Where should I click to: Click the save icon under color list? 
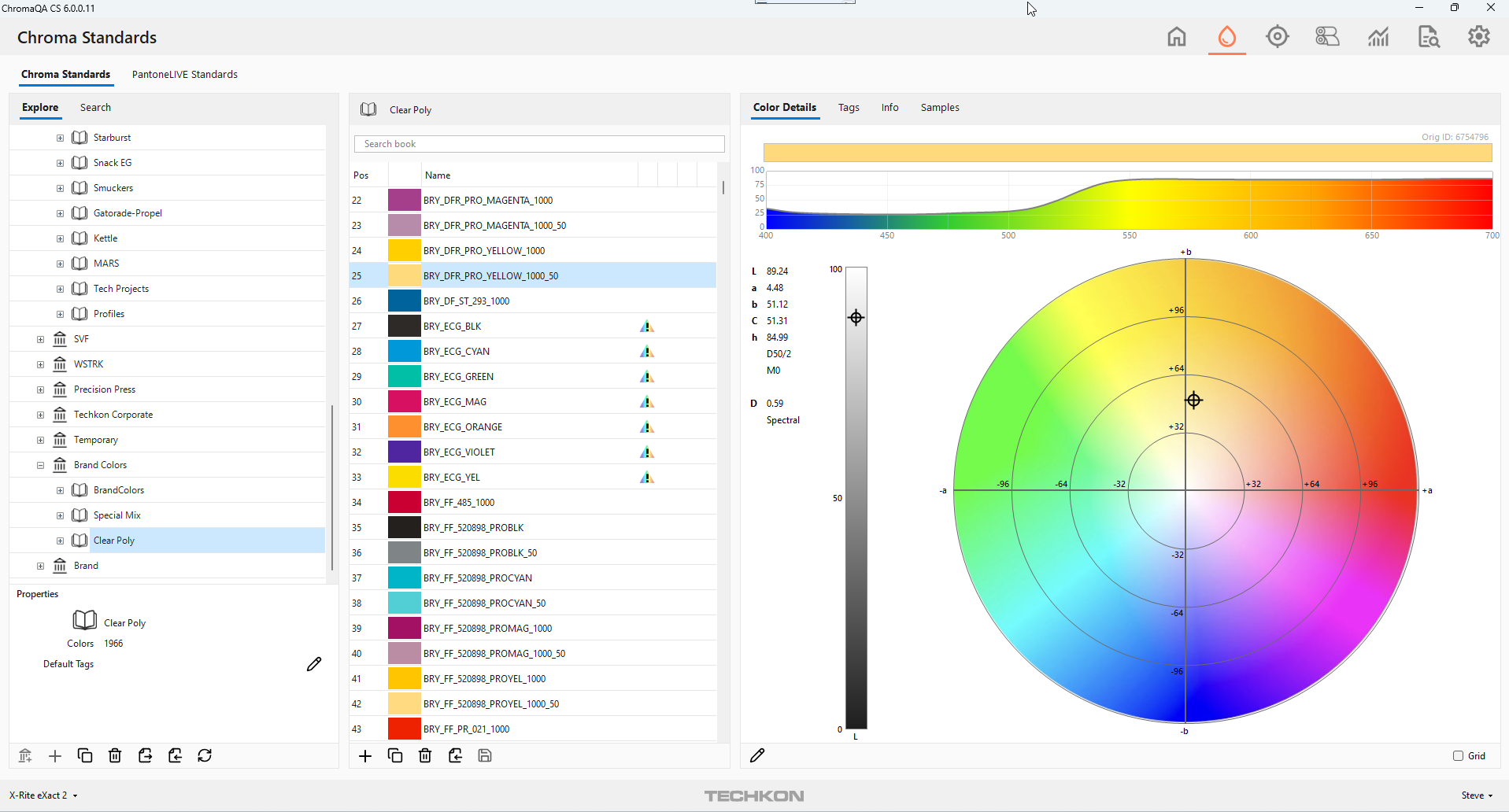click(485, 755)
